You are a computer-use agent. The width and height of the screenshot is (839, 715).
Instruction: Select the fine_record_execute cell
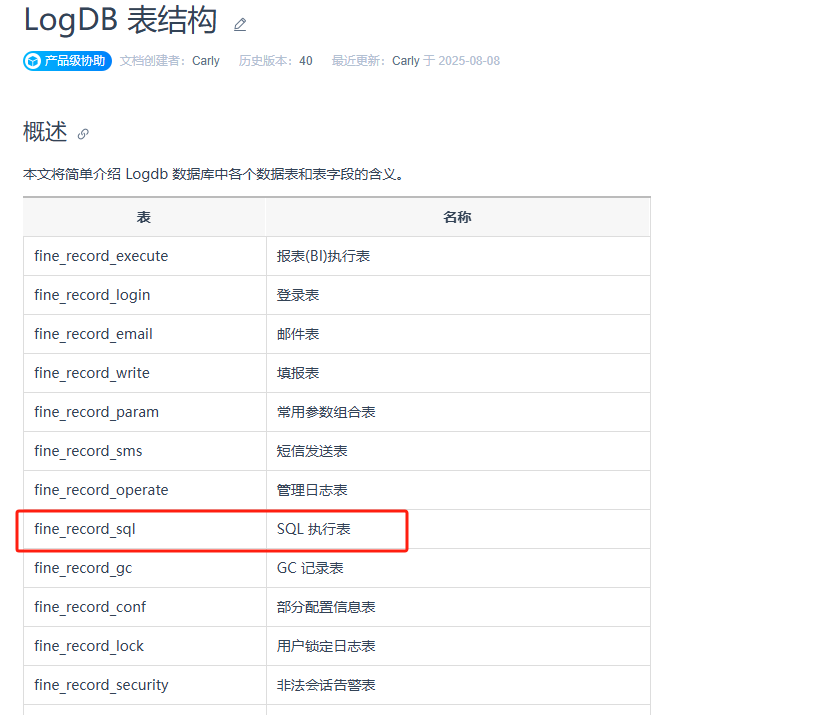[x=144, y=256]
